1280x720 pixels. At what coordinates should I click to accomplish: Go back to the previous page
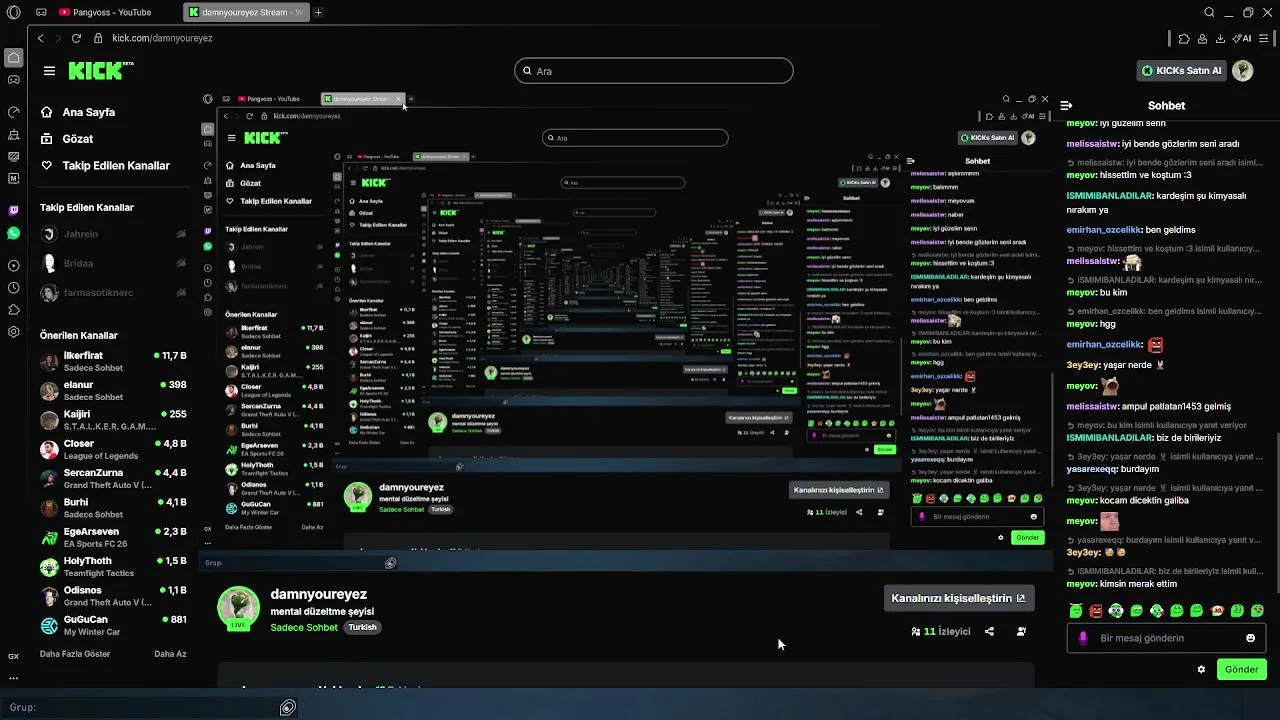[x=40, y=38]
